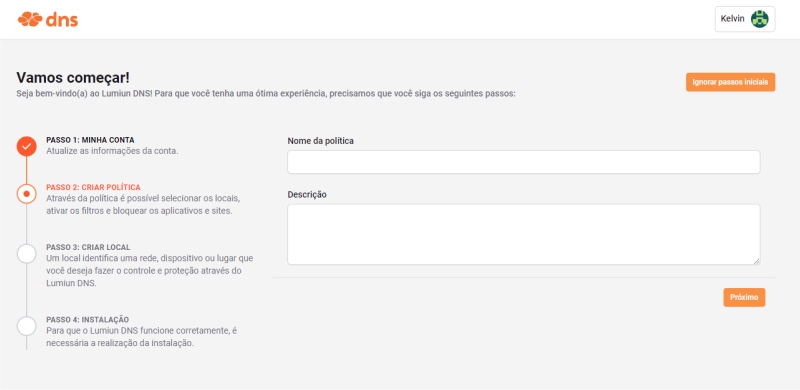Focus the Nome da política field

(523, 162)
